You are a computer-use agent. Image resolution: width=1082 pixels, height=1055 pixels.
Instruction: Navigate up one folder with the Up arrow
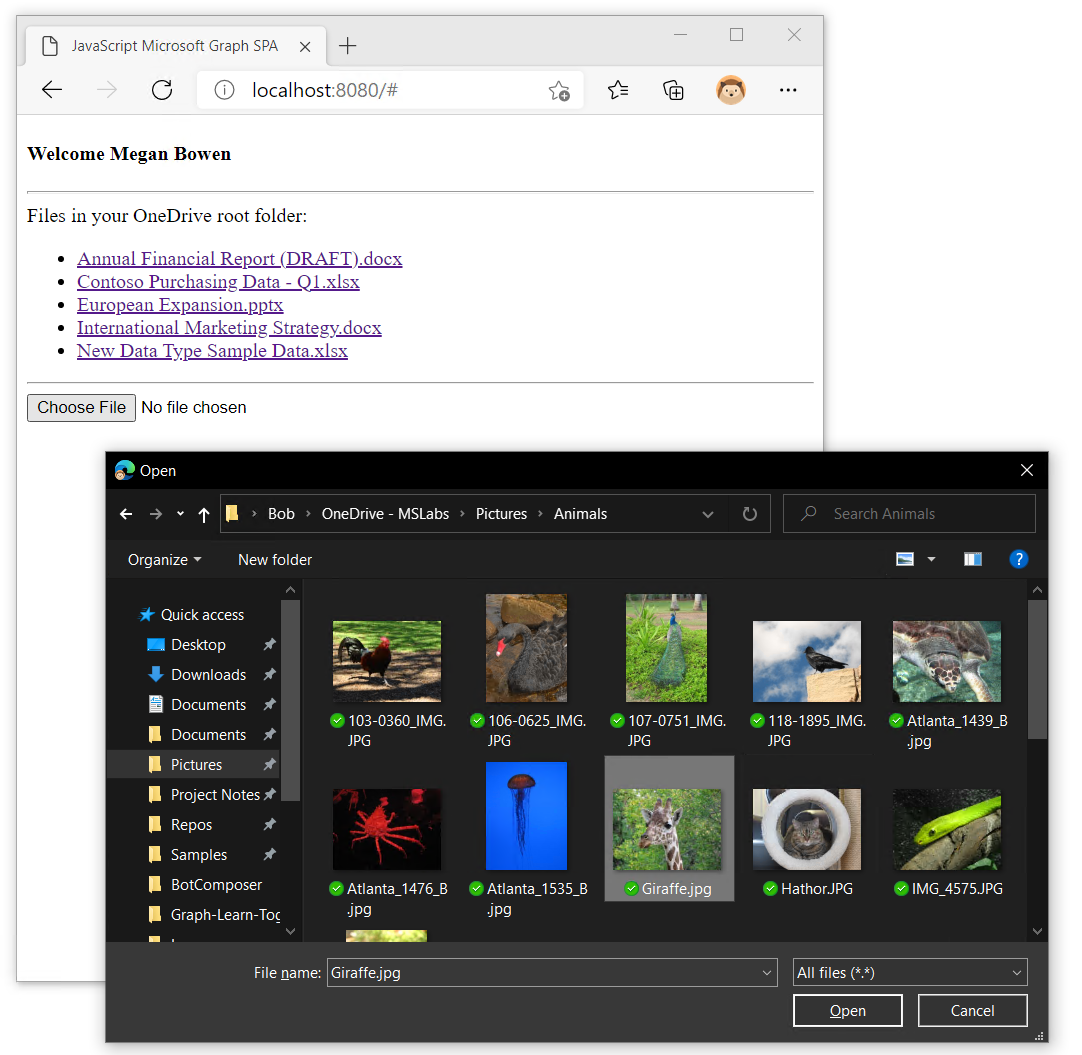[204, 513]
